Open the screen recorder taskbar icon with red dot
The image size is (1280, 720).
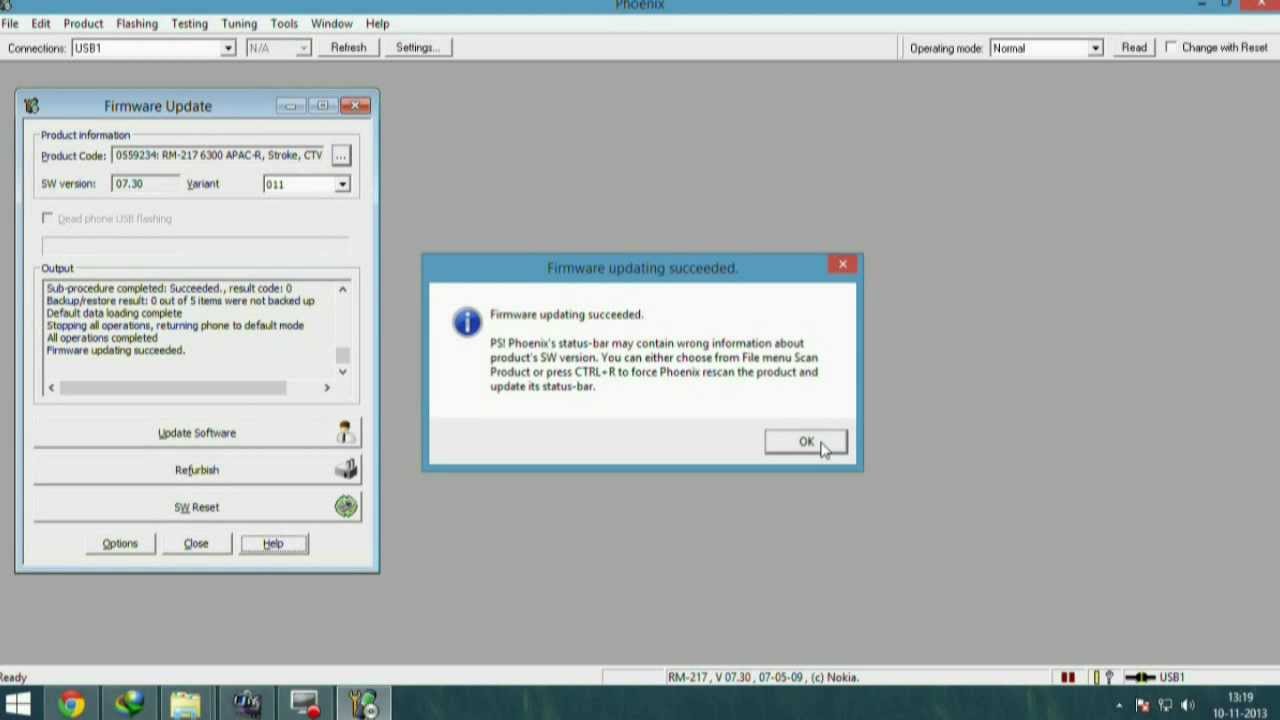coord(305,704)
